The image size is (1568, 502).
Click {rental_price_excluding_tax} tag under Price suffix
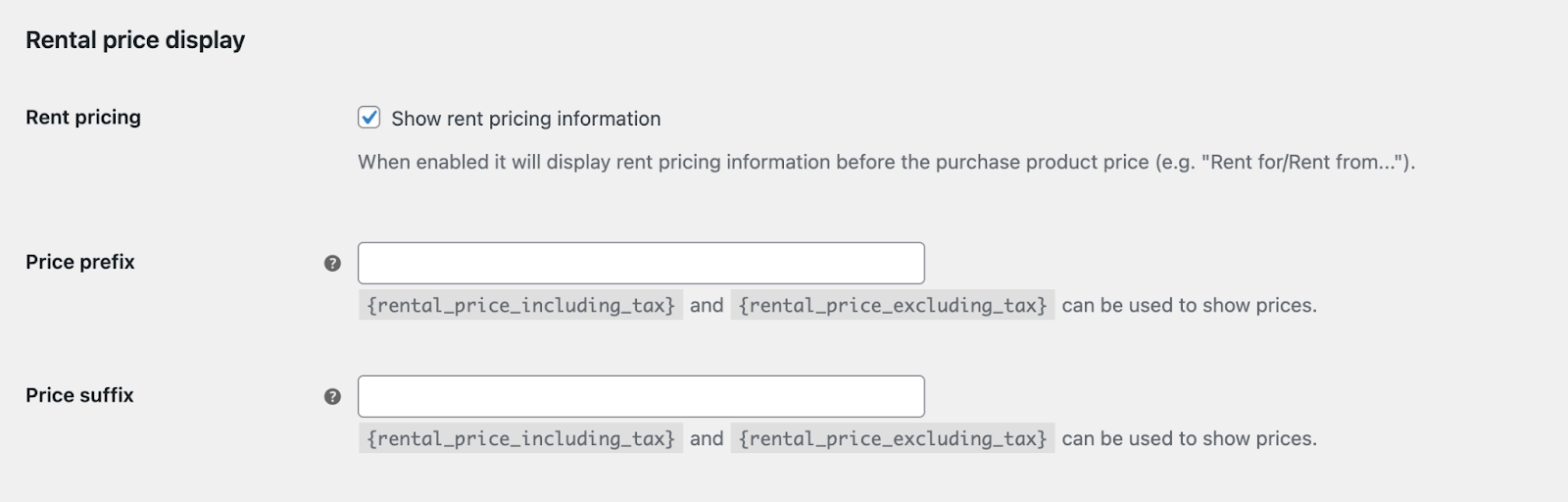pyautogui.click(x=893, y=438)
